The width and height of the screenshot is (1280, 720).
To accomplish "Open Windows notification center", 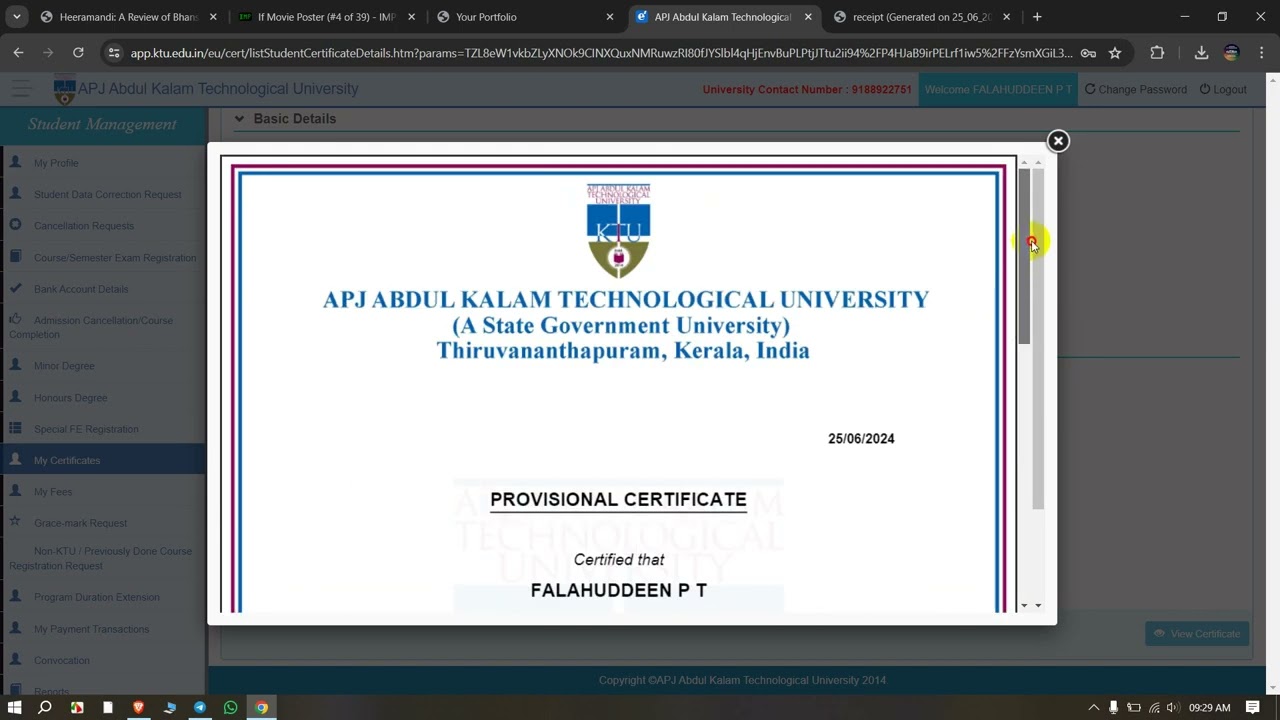I will click(1253, 708).
